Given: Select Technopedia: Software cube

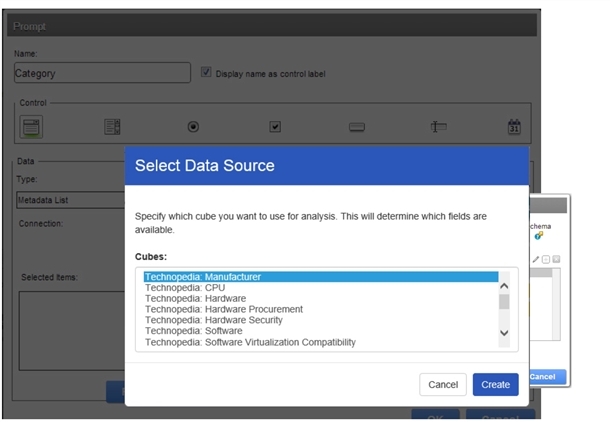Looking at the screenshot, I should 321,331.
